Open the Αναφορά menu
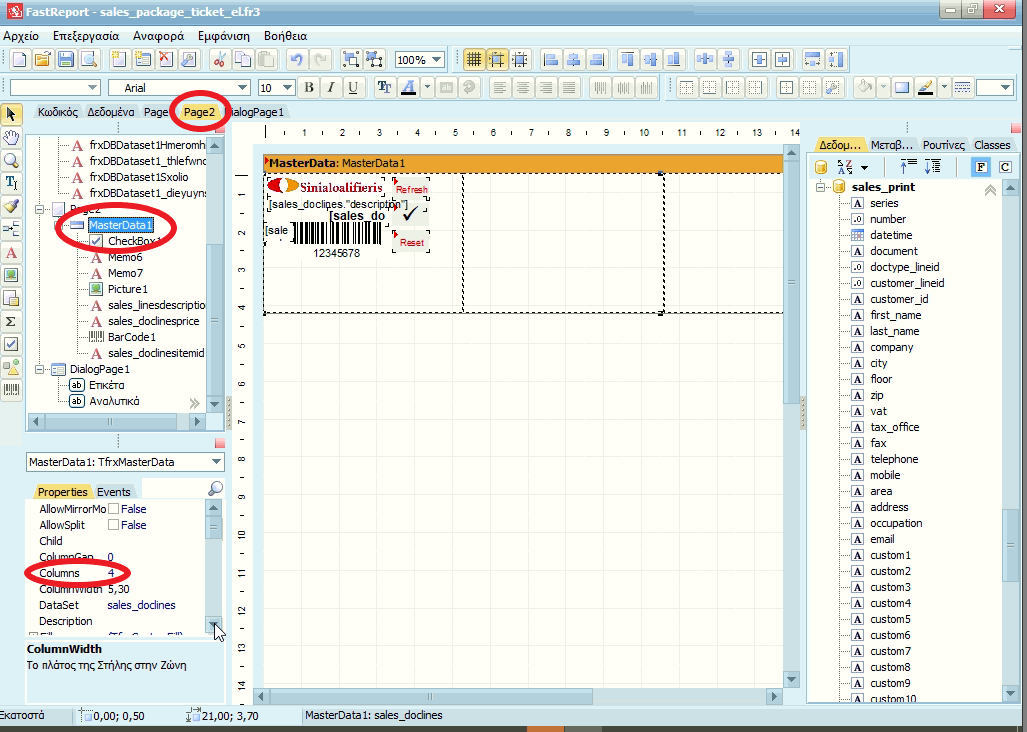1027x732 pixels. [159, 36]
